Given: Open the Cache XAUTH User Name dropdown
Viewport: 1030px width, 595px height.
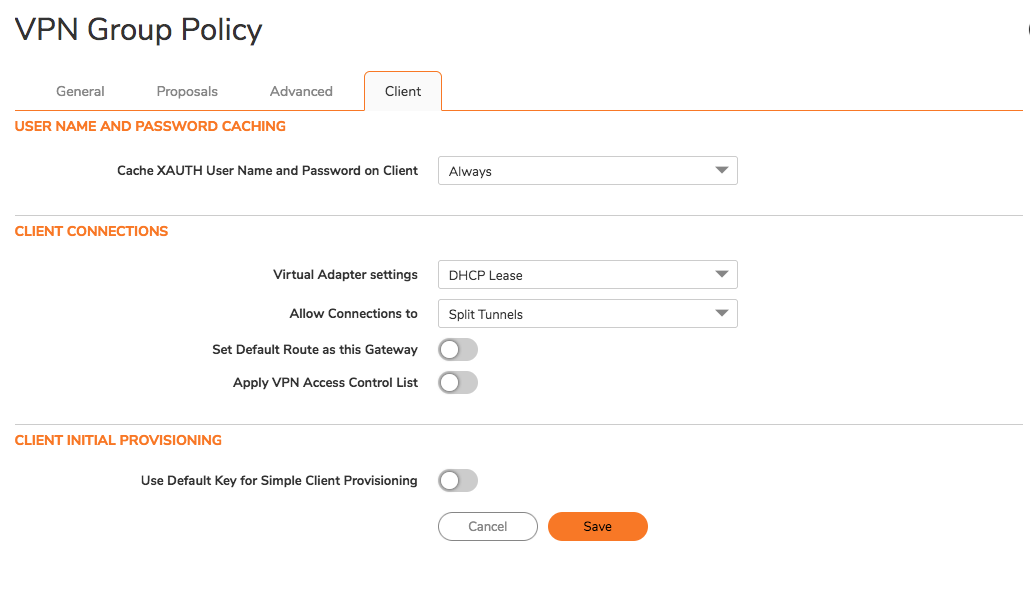Looking at the screenshot, I should point(587,170).
